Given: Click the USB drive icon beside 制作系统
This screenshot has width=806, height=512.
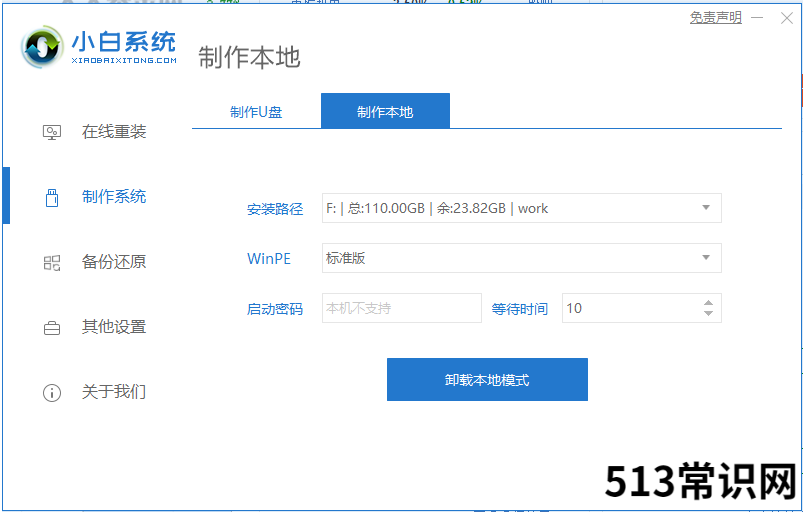Looking at the screenshot, I should coord(52,197).
